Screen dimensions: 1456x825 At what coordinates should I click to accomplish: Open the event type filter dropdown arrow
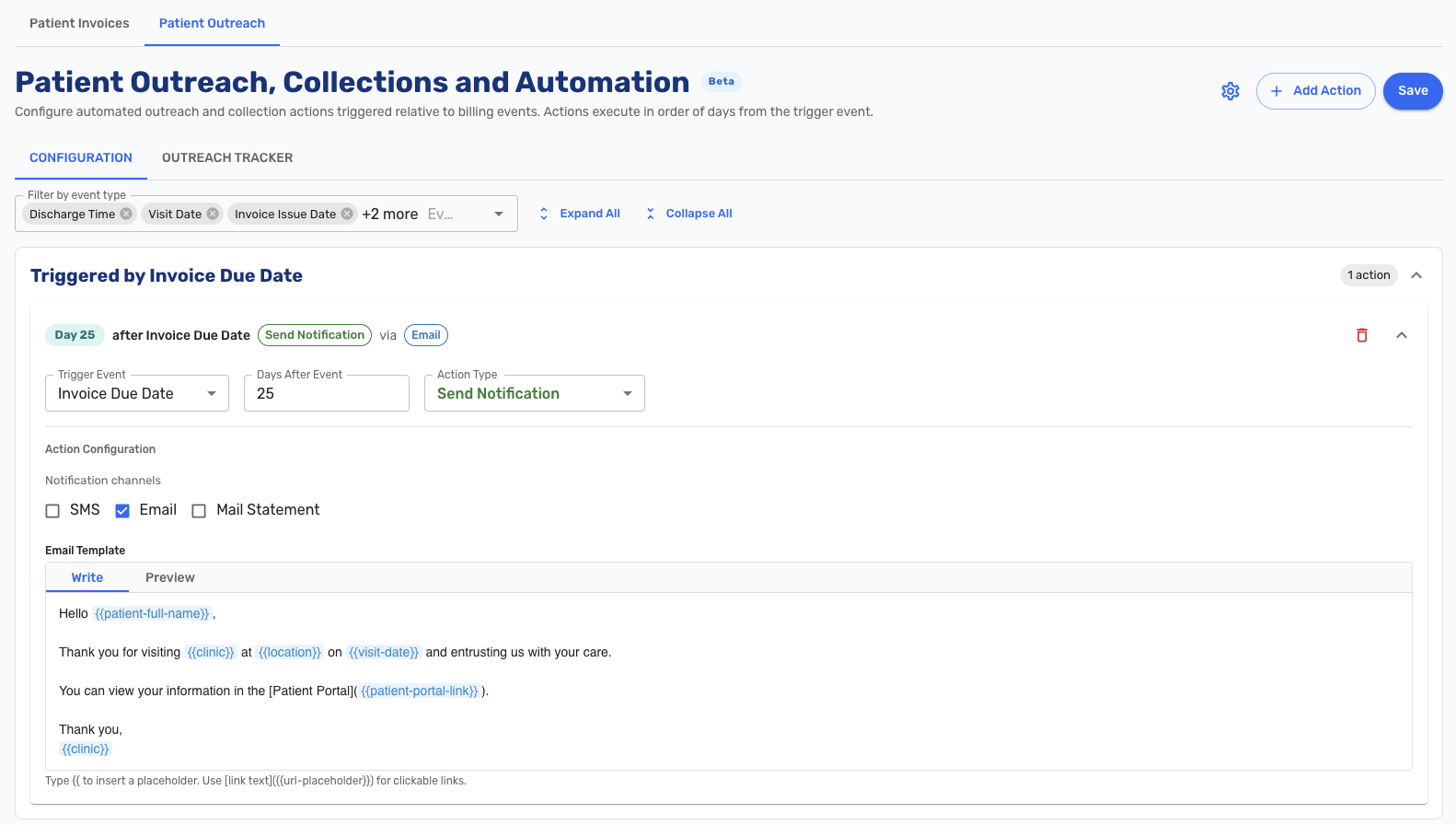[499, 214]
